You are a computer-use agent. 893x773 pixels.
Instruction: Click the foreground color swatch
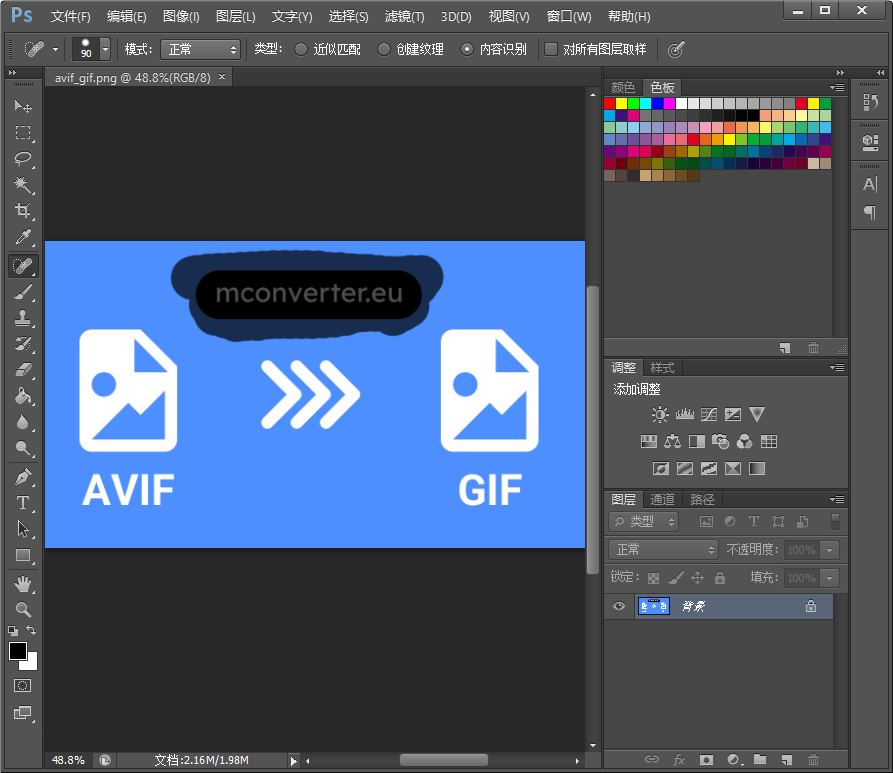click(x=18, y=651)
